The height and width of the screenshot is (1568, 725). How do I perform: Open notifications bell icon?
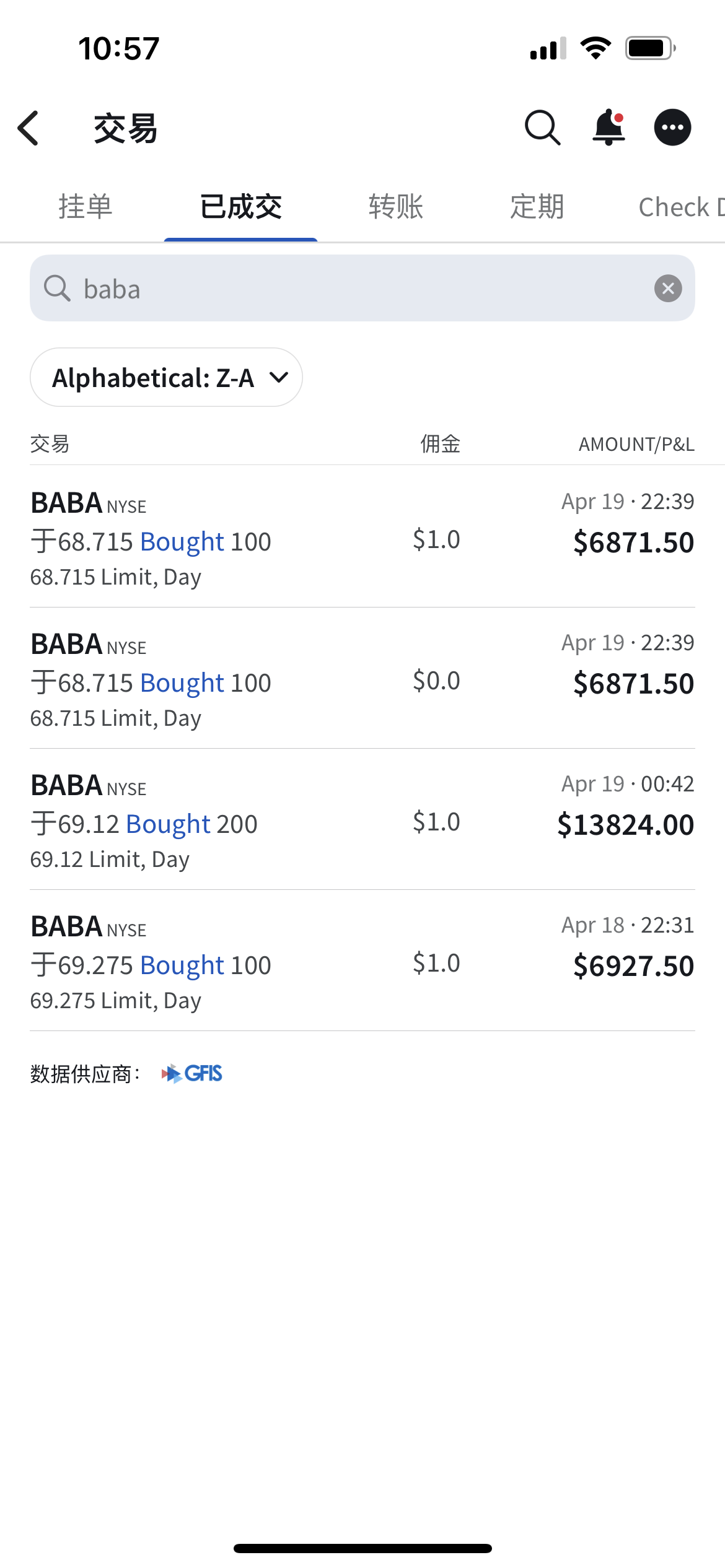click(609, 128)
